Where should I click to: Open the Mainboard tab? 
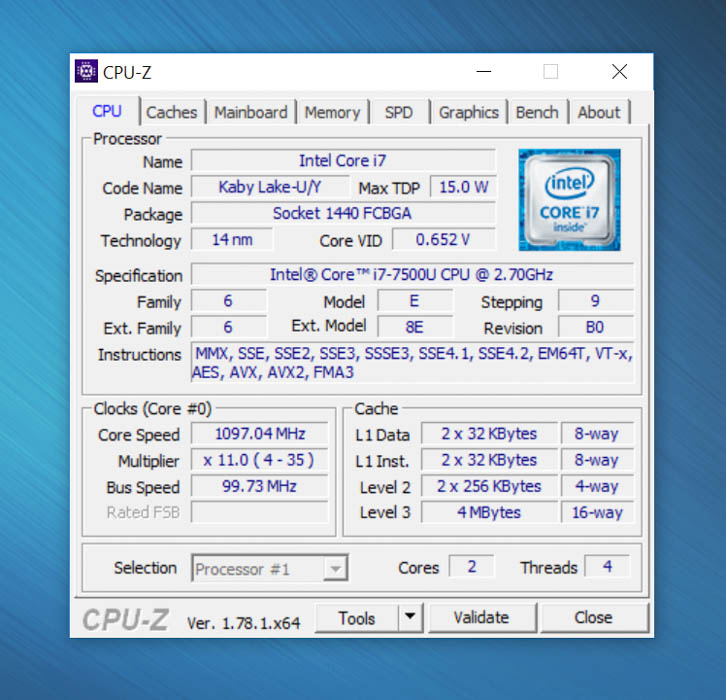[250, 112]
